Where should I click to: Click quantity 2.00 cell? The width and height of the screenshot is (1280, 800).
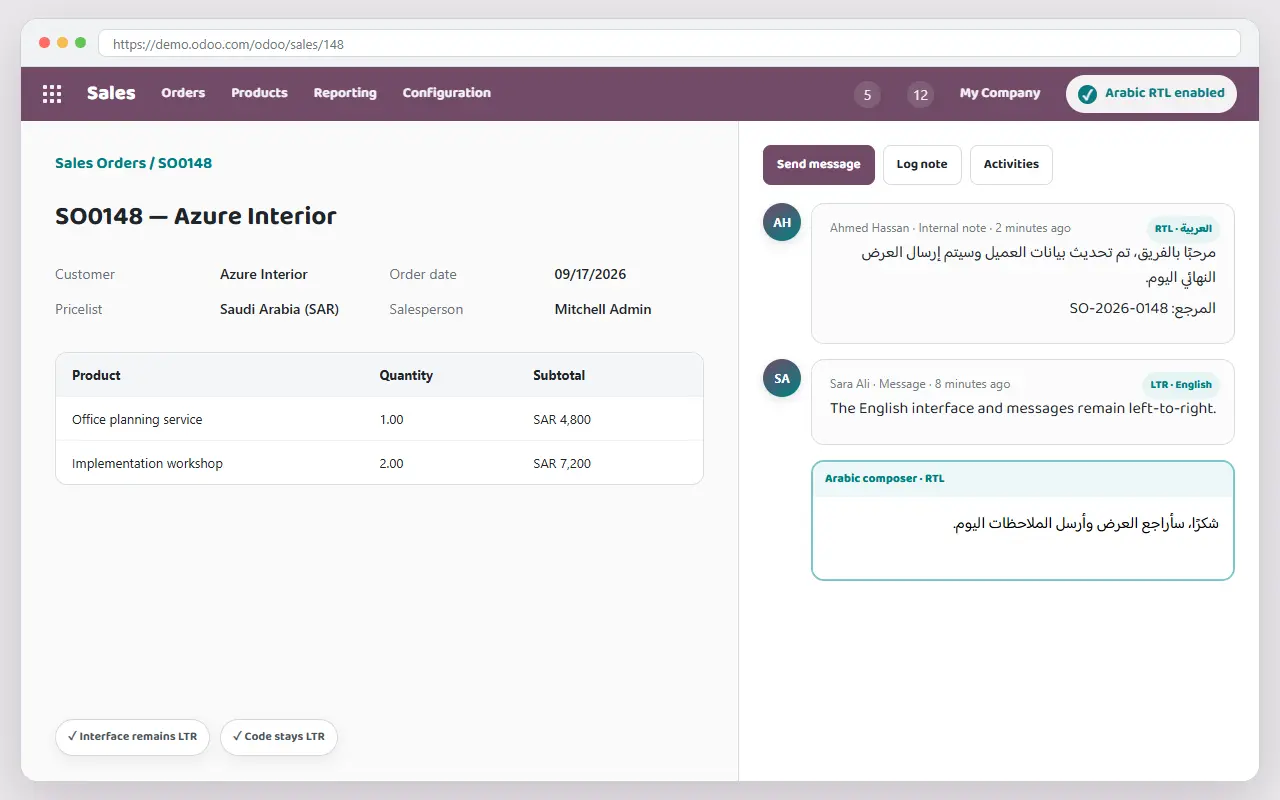pyautogui.click(x=392, y=464)
